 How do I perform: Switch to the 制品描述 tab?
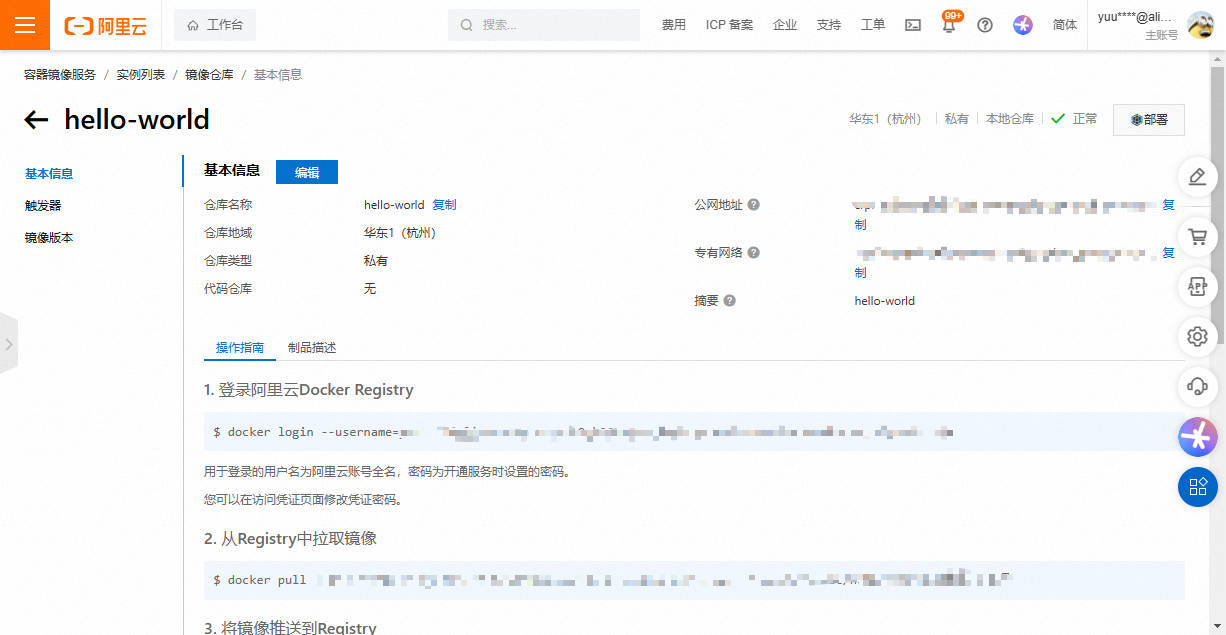(312, 348)
